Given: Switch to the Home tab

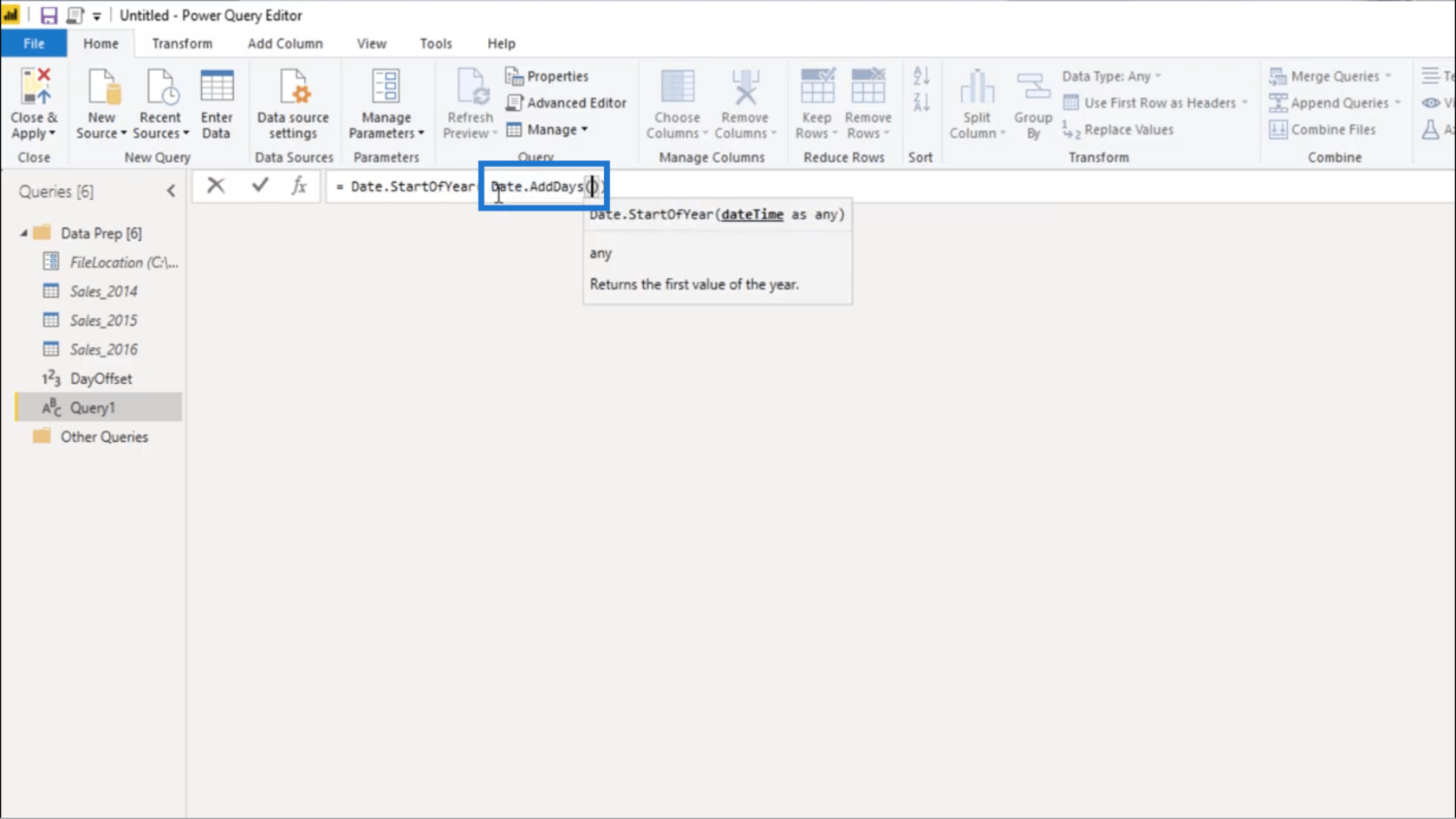Looking at the screenshot, I should (x=101, y=43).
